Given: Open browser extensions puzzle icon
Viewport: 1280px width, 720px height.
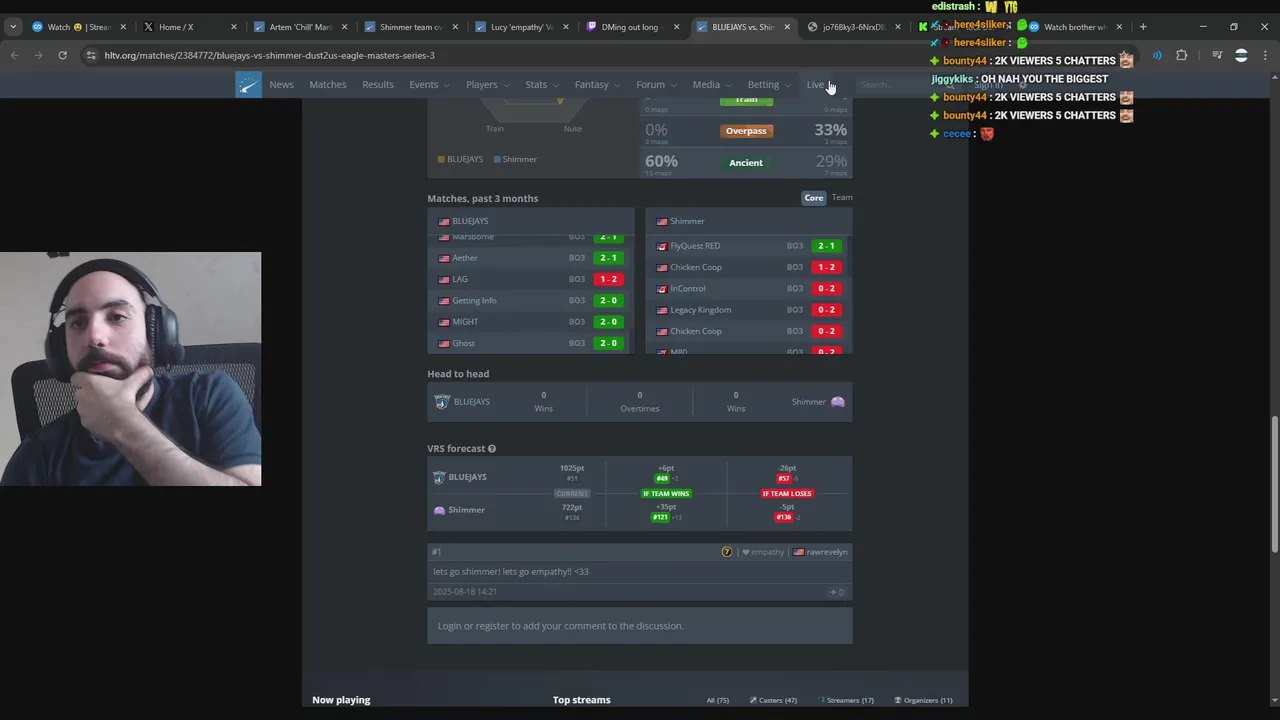Looking at the screenshot, I should [x=1182, y=55].
